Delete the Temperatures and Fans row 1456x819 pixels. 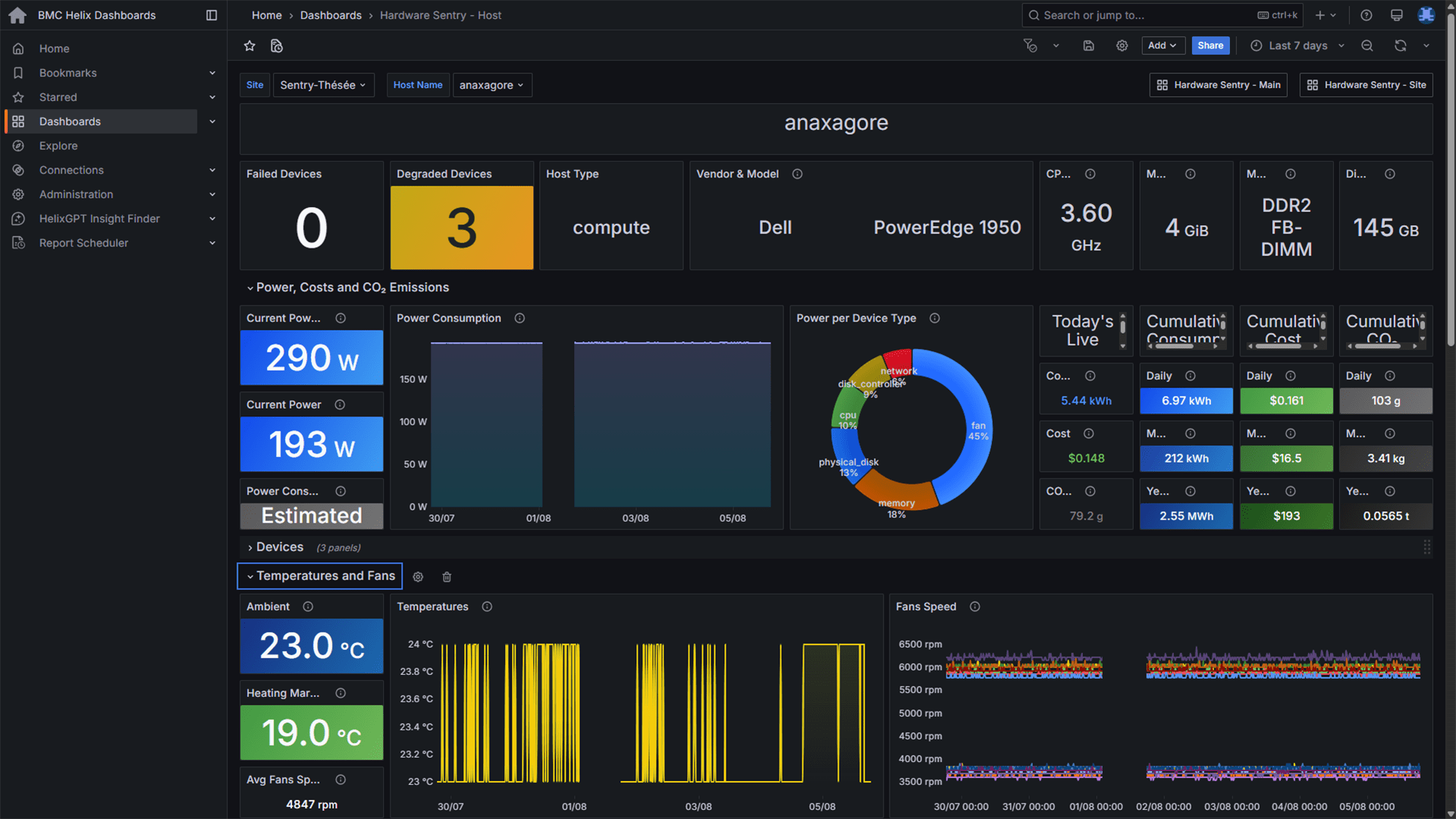[447, 577]
